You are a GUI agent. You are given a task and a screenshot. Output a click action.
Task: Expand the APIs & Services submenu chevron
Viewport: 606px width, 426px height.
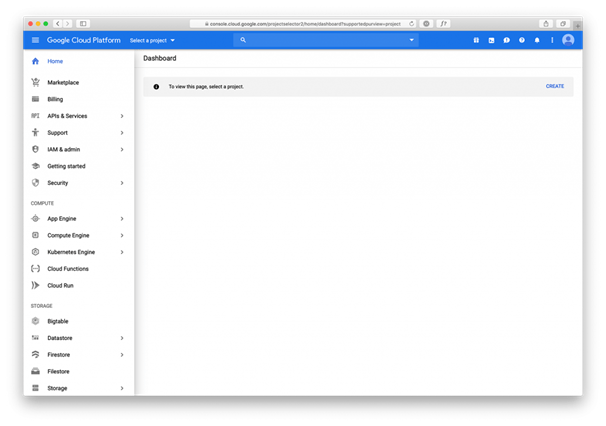[122, 116]
